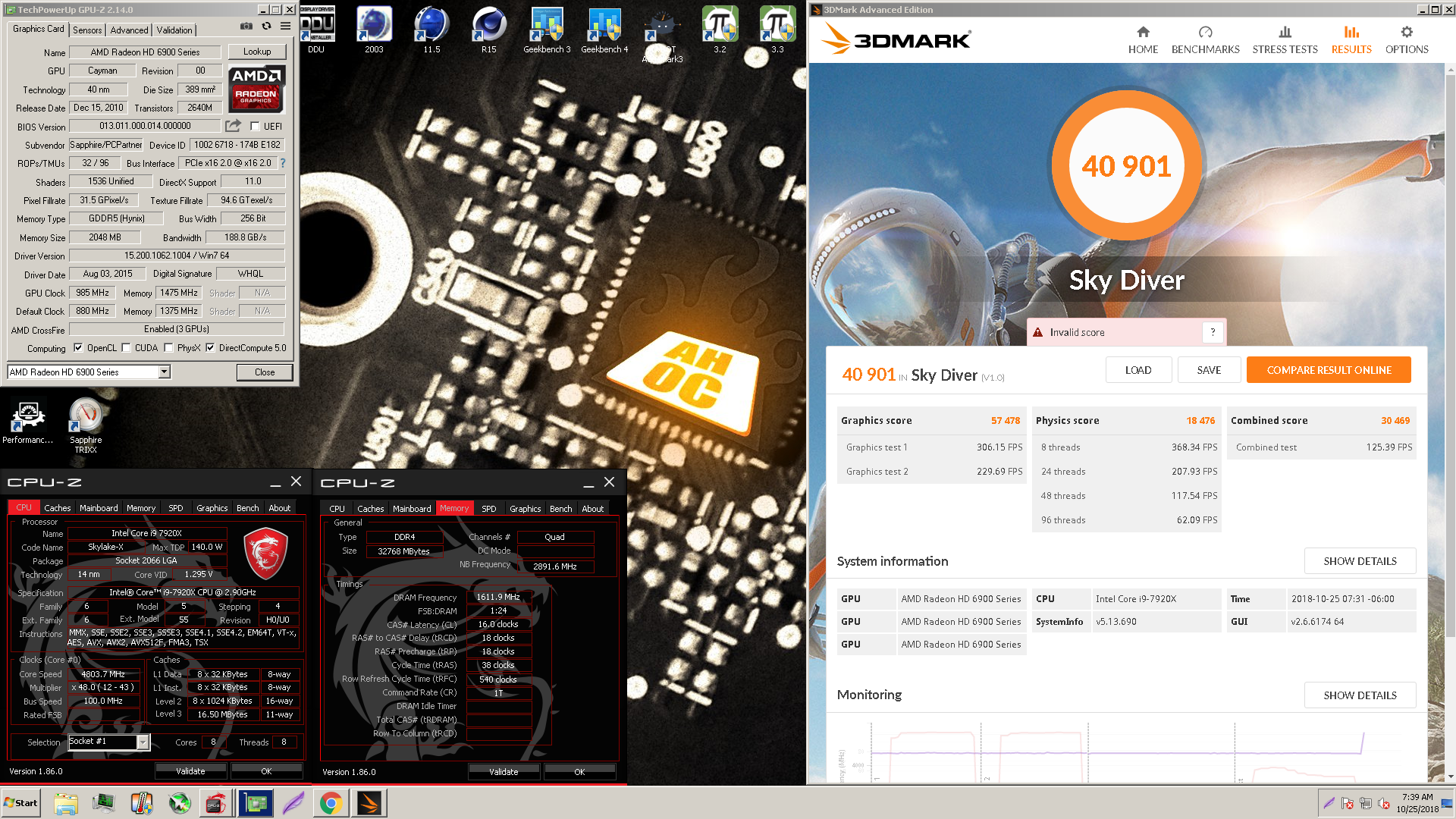Open the 3.3 pi benchmark shortcut
The width and height of the screenshot is (1456, 819).
tap(777, 30)
